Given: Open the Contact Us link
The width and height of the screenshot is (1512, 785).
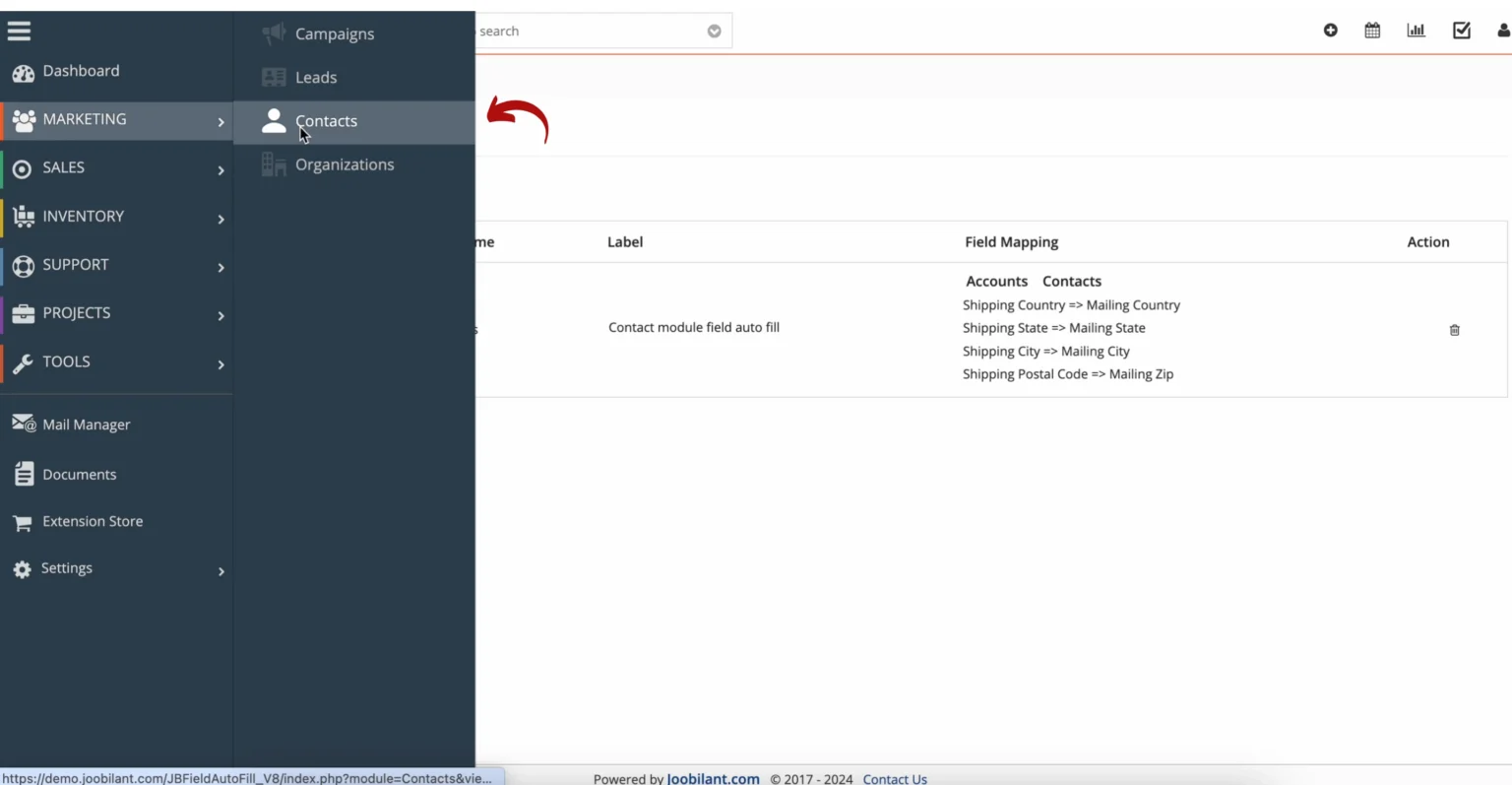Looking at the screenshot, I should coord(894,778).
